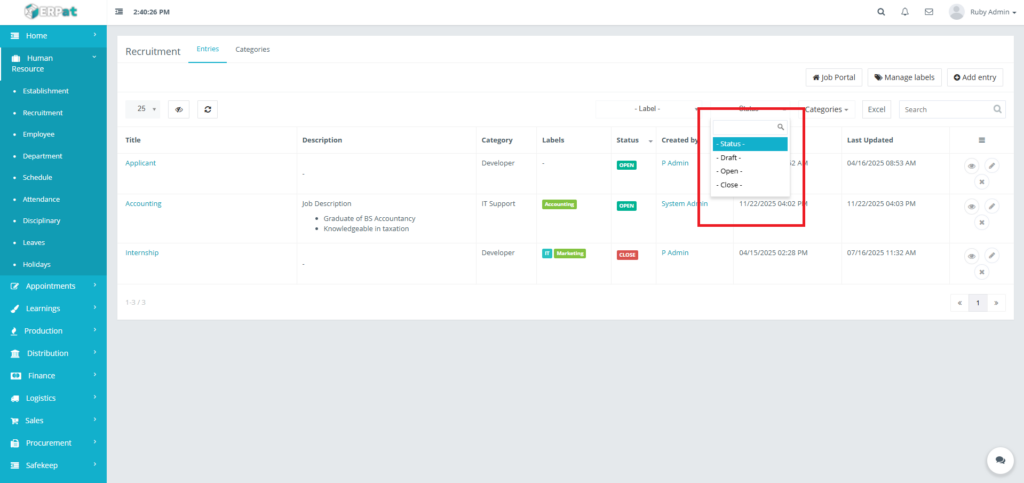Open the notifications bell

[905, 12]
